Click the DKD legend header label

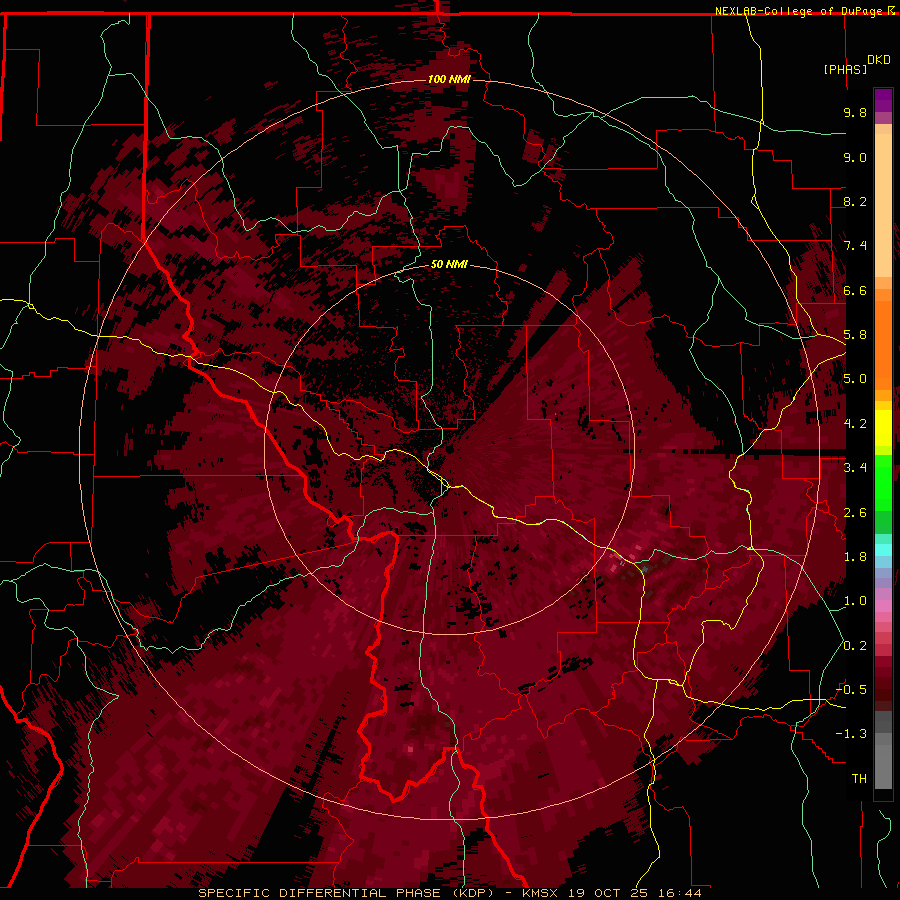(879, 59)
